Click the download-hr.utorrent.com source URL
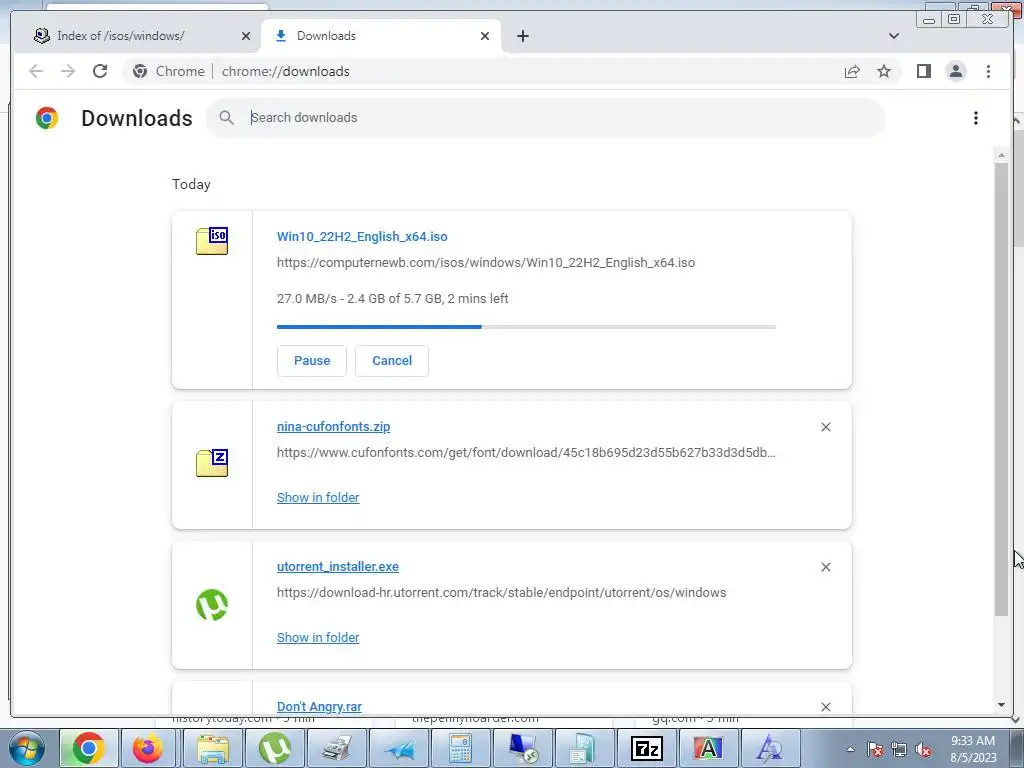 click(502, 592)
